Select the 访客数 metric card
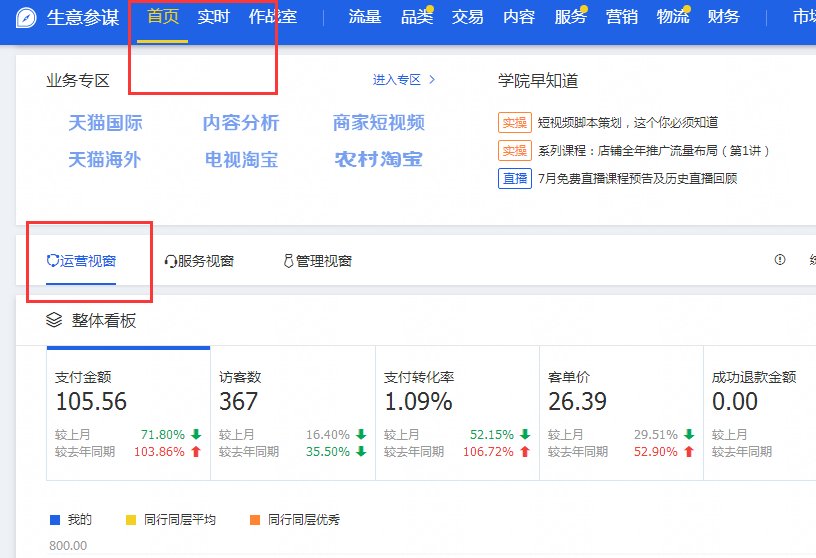 (293, 413)
